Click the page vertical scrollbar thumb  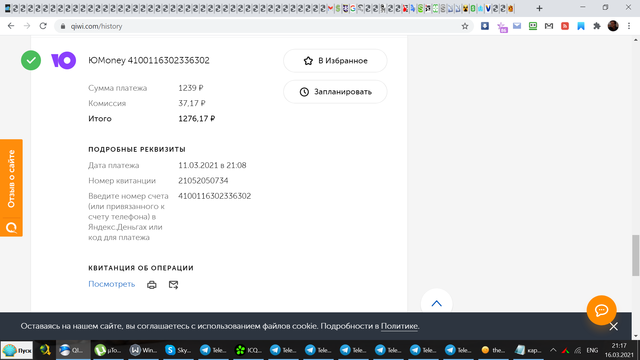point(636,256)
